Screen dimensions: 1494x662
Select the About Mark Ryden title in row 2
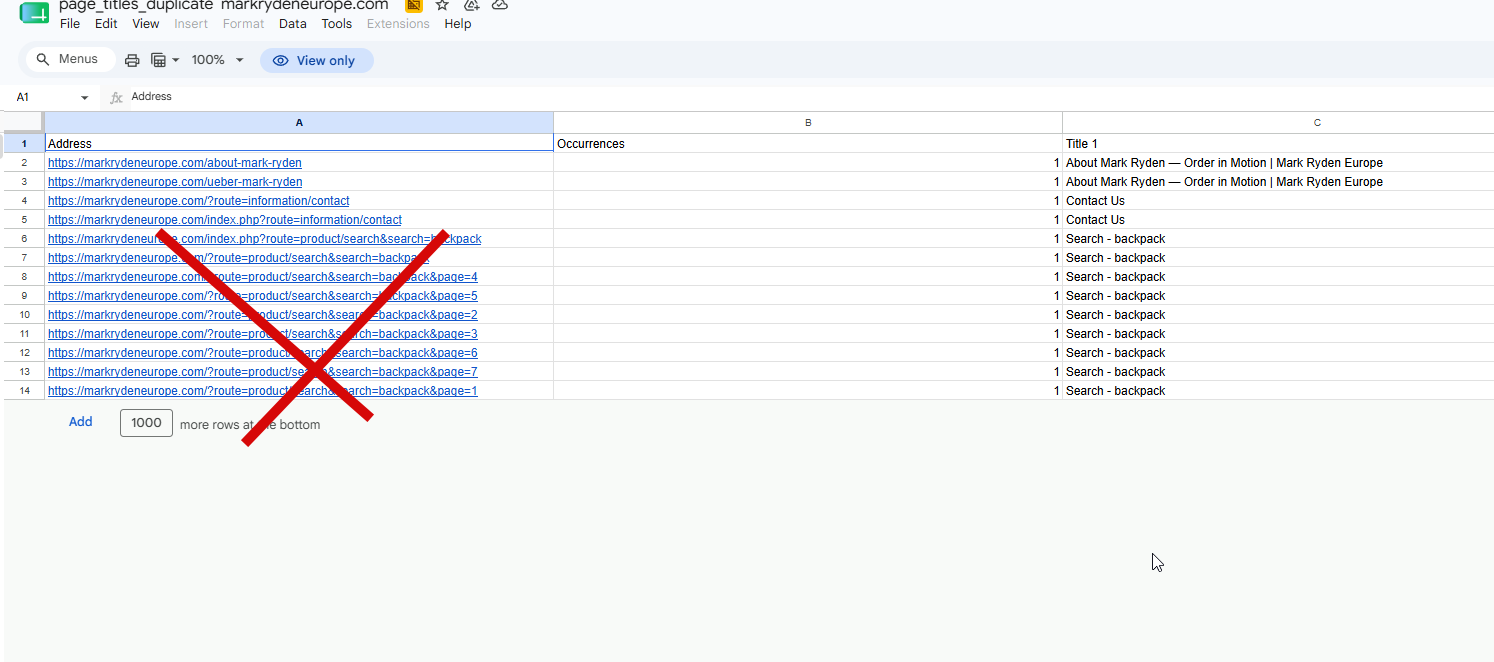point(1278,163)
